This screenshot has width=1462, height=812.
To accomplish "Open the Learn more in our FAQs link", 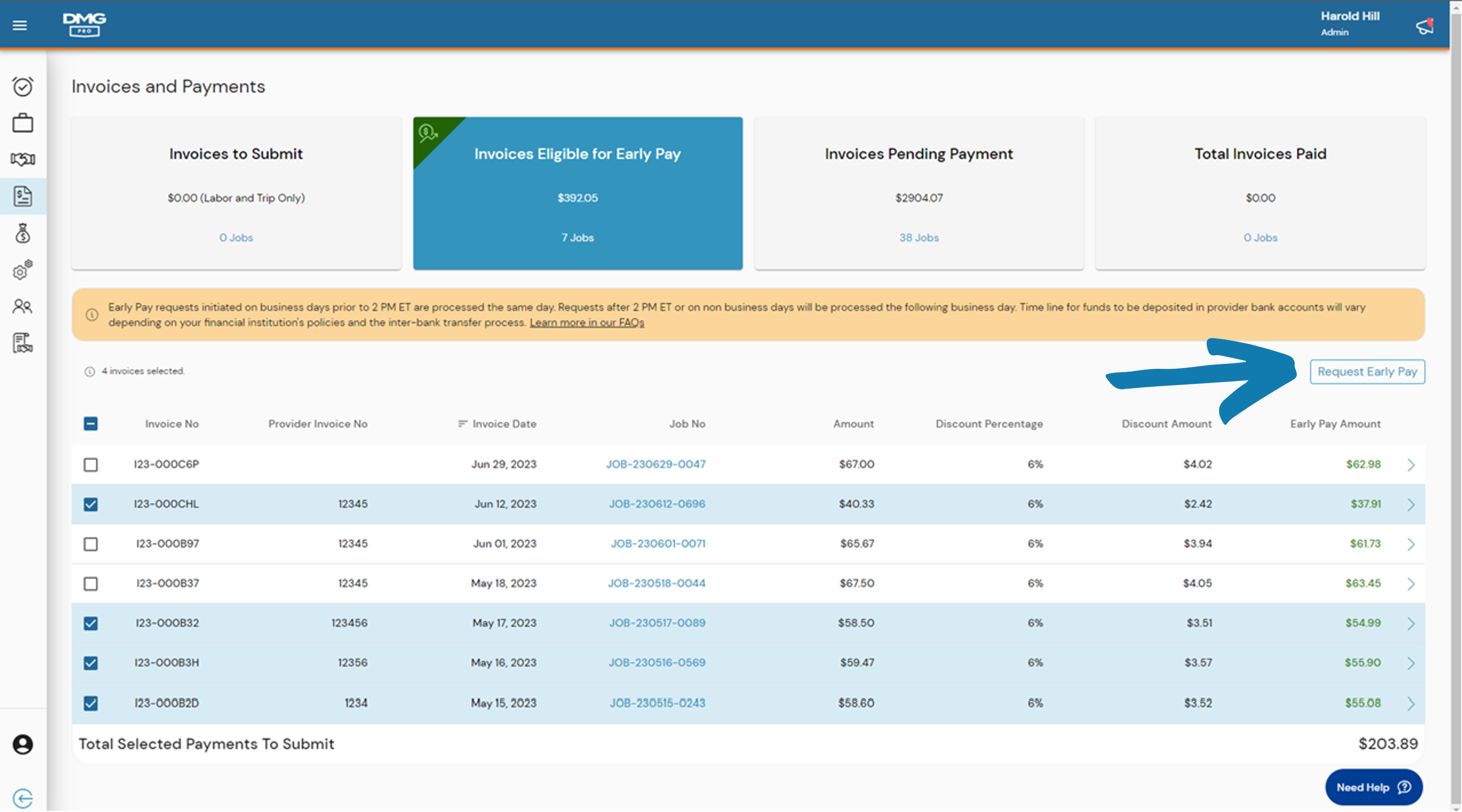I will [x=587, y=322].
